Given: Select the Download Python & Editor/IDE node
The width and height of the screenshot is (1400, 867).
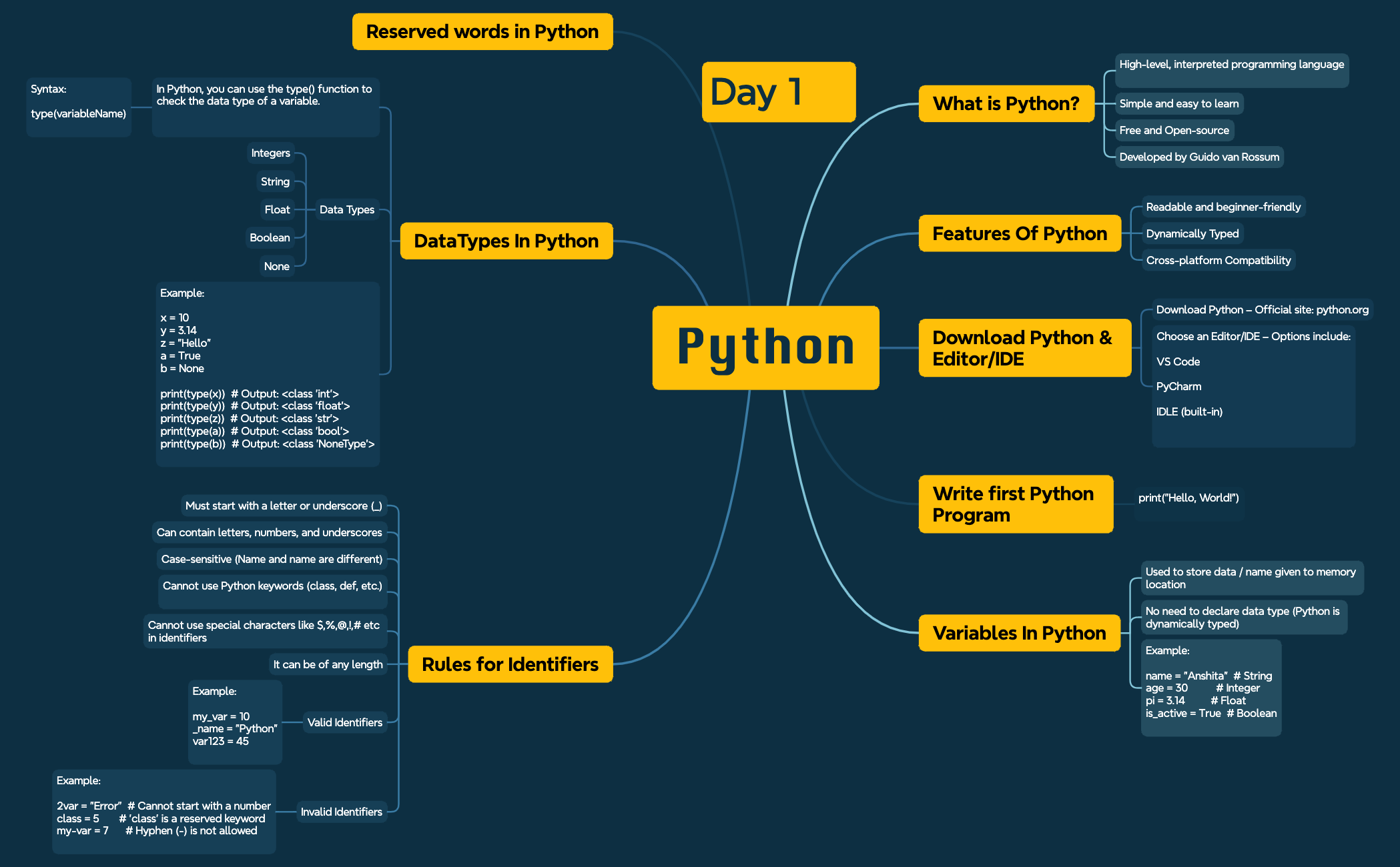Looking at the screenshot, I should (1024, 347).
